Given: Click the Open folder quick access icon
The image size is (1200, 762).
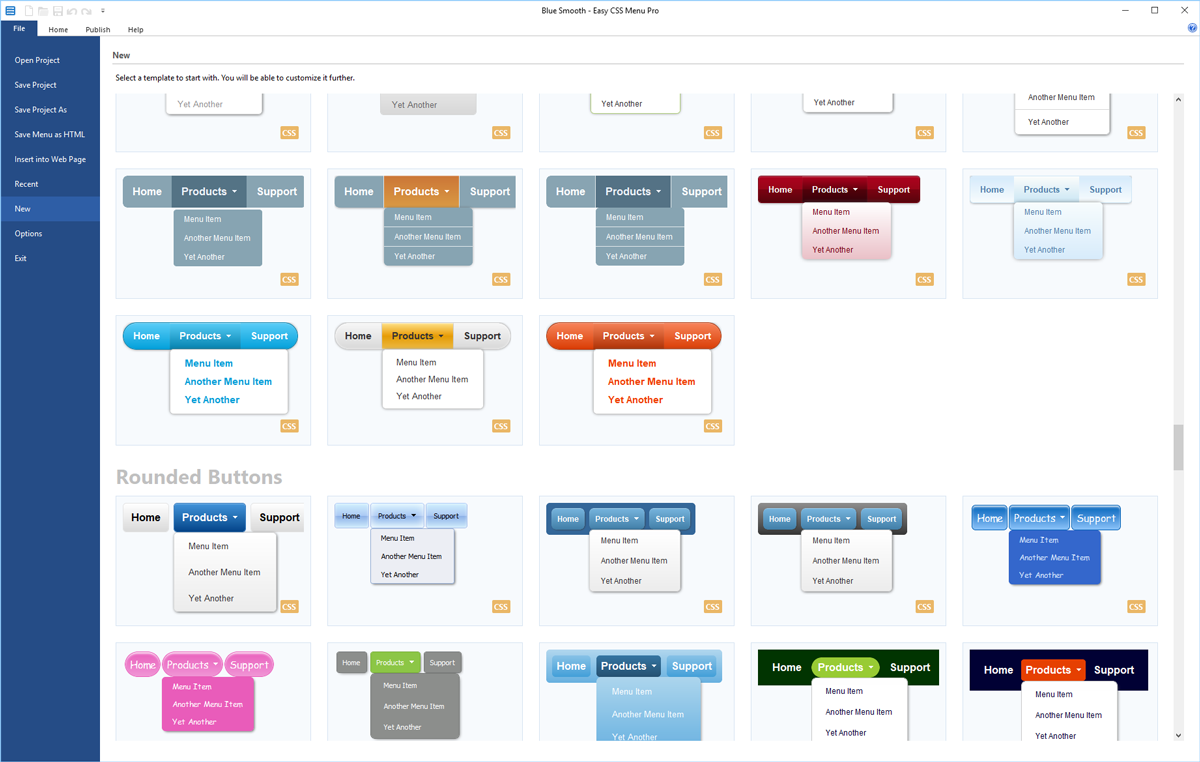Looking at the screenshot, I should 43,10.
